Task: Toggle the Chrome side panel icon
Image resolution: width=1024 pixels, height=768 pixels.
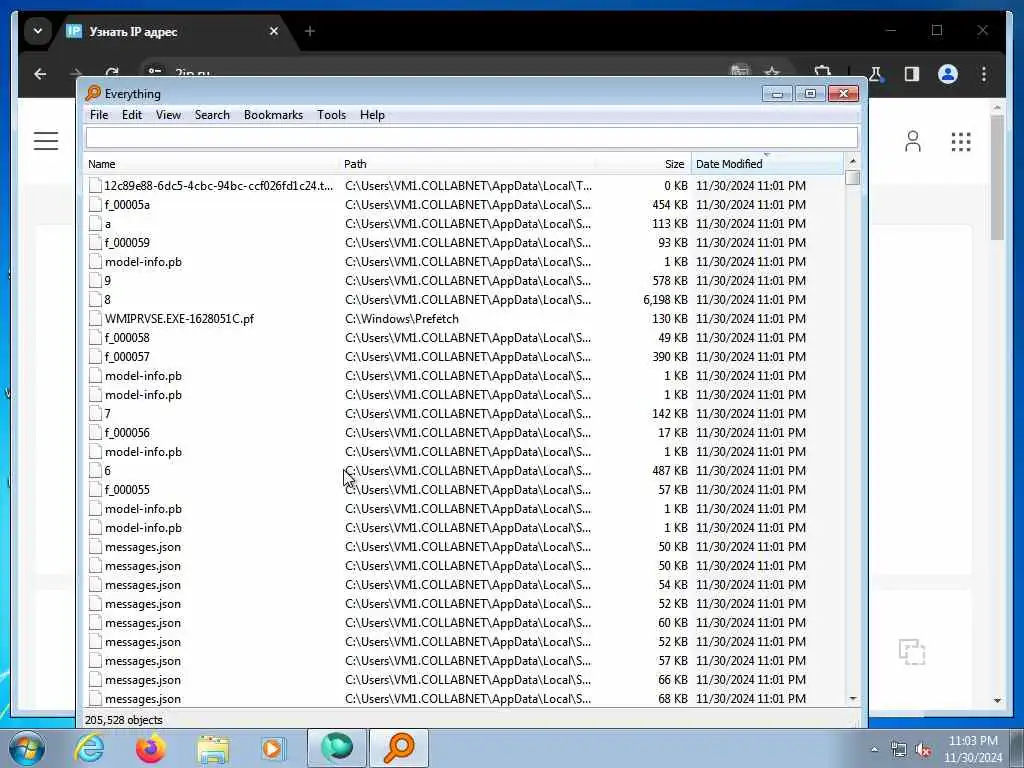Action: point(912,74)
